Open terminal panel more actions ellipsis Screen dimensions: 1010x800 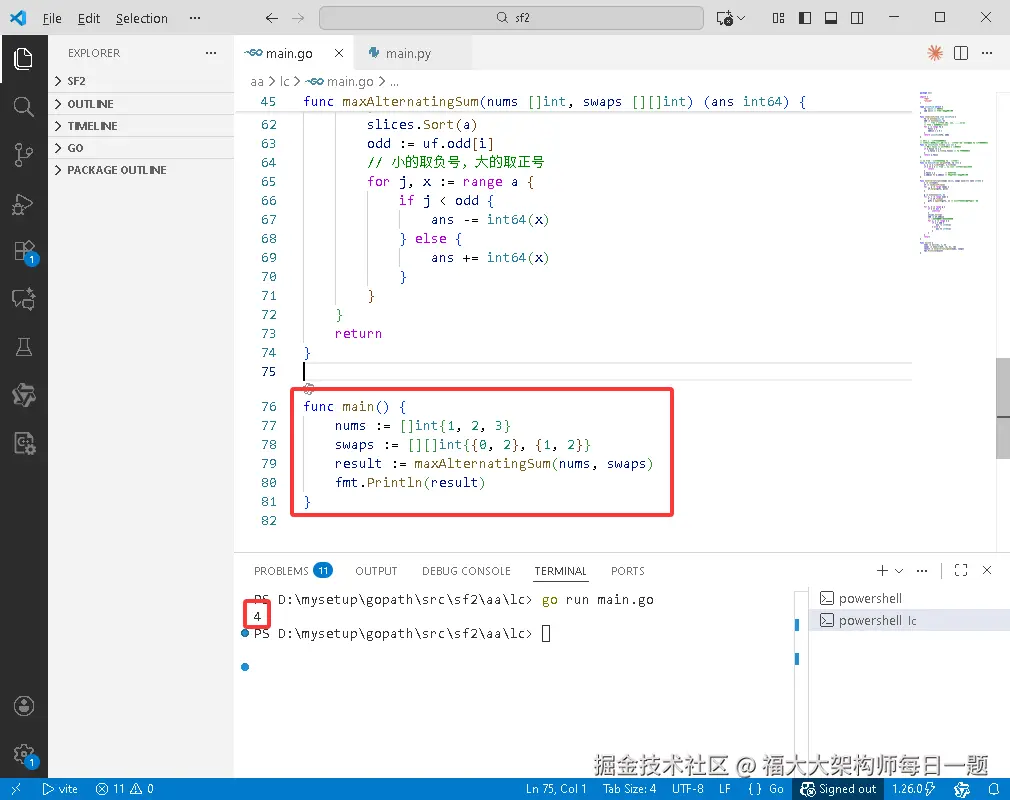click(922, 570)
